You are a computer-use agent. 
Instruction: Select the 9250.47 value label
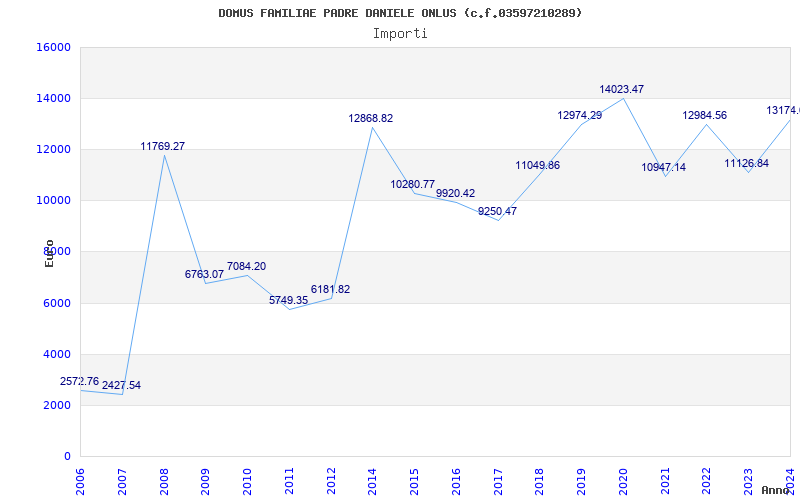click(497, 212)
